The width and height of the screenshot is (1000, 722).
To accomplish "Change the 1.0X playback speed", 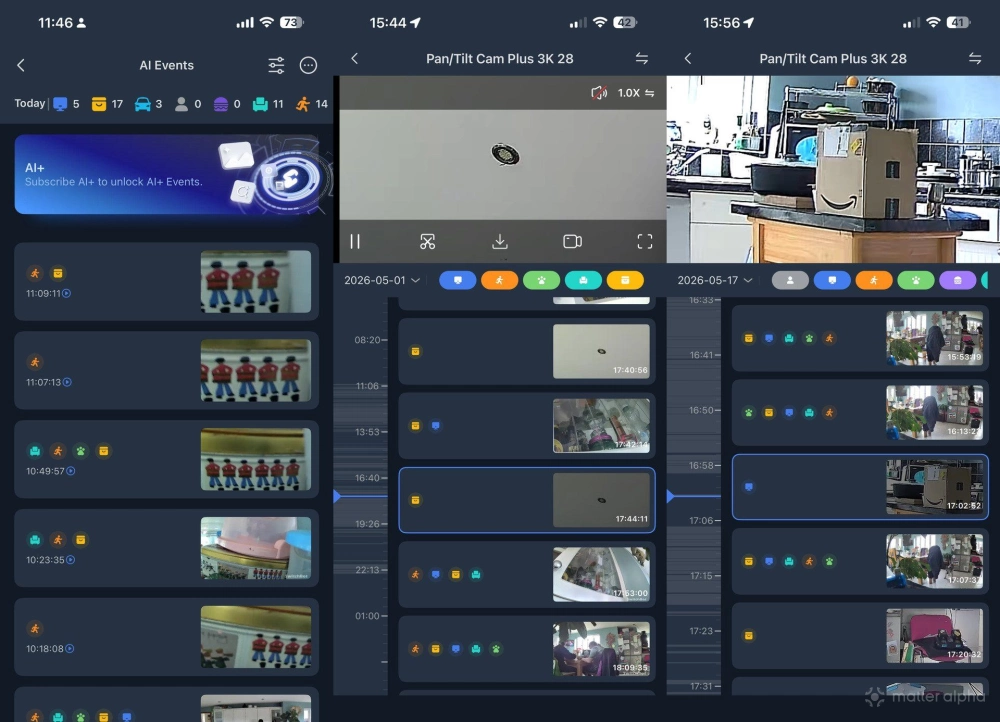I will coord(635,93).
